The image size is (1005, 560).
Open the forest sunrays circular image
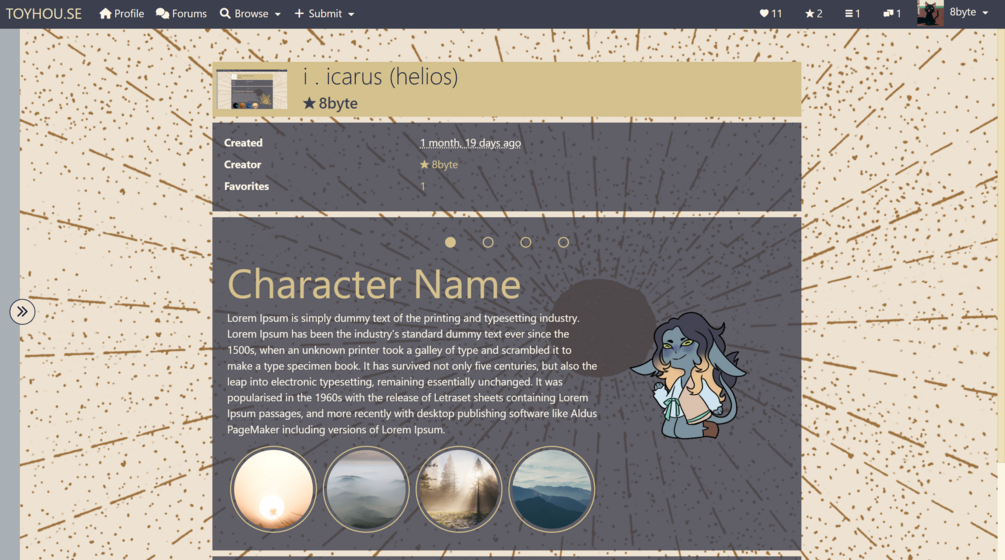pyautogui.click(x=459, y=490)
